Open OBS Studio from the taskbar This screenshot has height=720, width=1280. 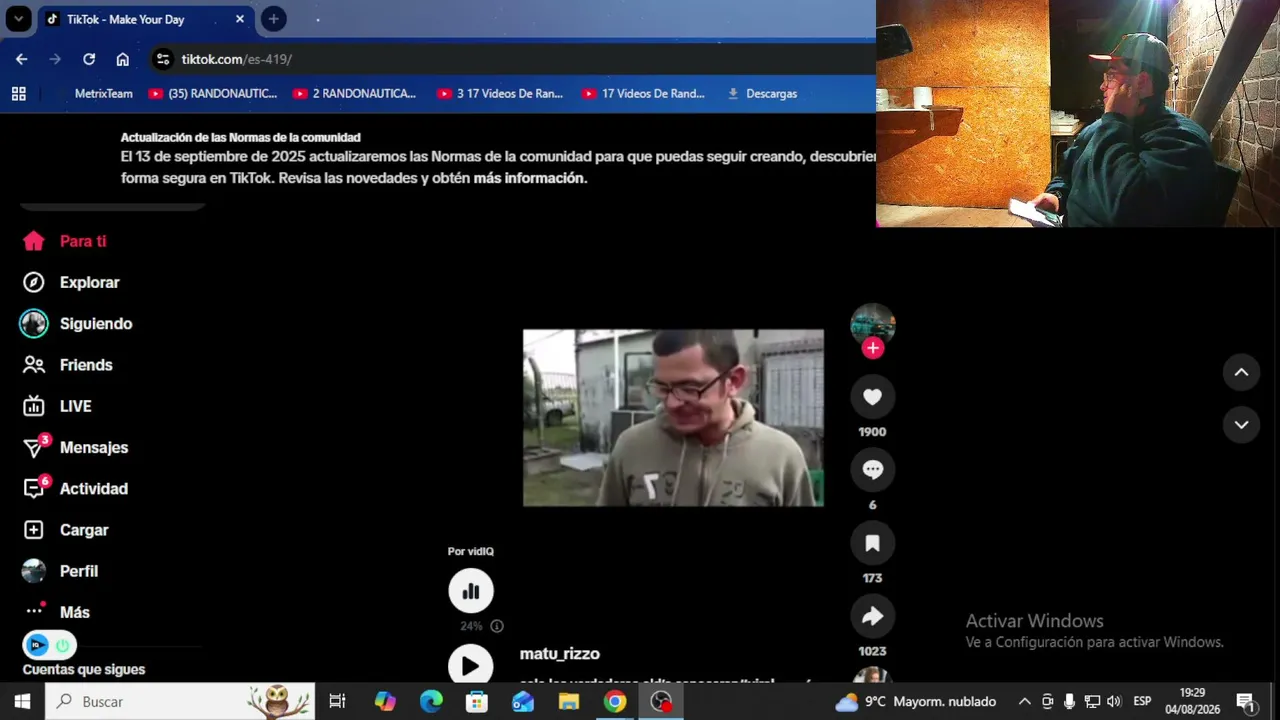pos(661,702)
